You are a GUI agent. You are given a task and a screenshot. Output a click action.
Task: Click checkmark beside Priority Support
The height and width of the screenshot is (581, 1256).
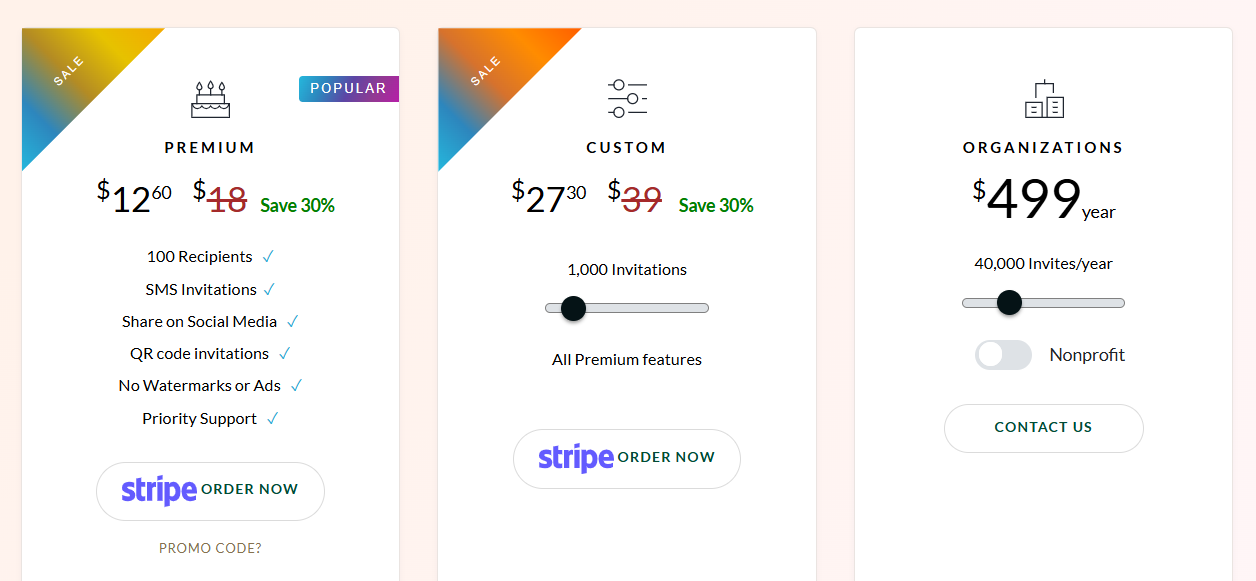pyautogui.click(x=272, y=419)
